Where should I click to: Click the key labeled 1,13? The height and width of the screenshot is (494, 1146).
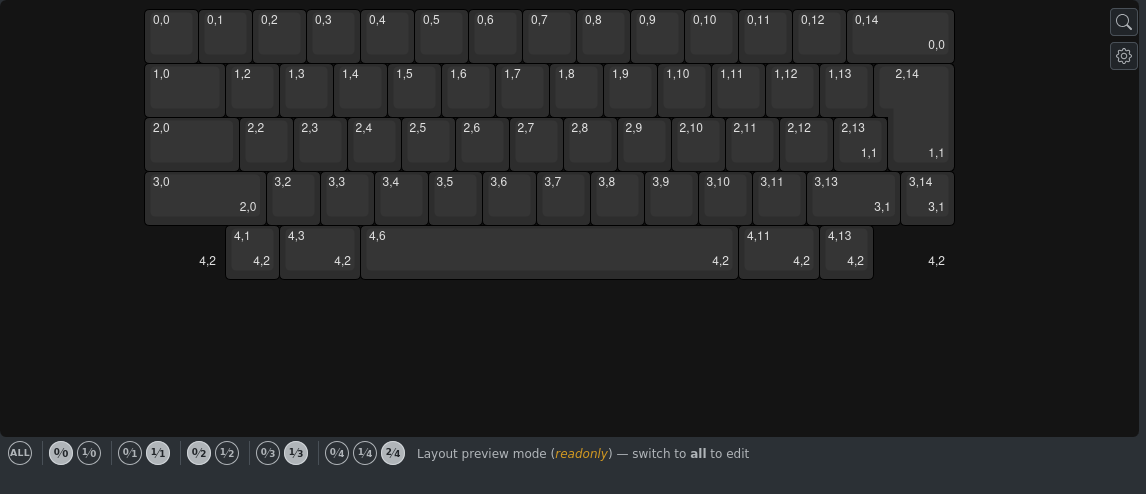pos(846,90)
